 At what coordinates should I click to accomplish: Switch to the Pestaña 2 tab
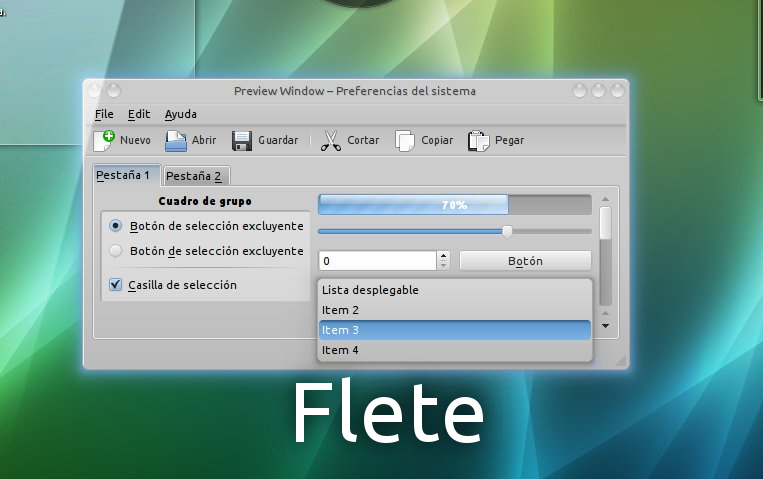tap(196, 176)
